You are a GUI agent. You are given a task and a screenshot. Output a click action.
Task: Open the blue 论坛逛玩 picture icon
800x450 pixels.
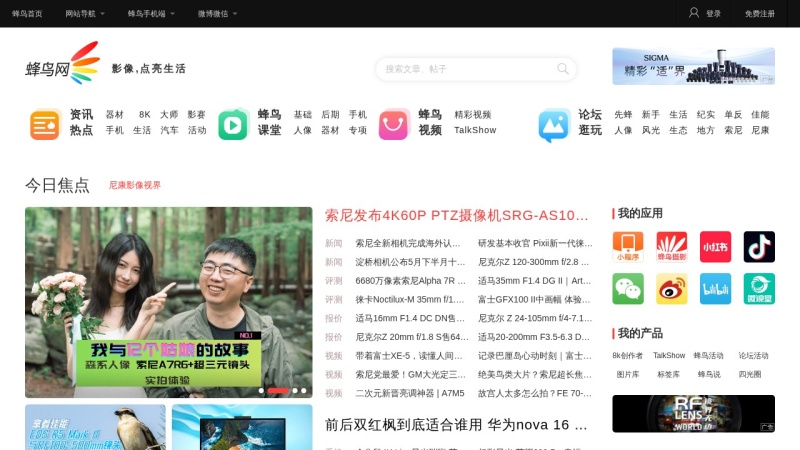tap(554, 125)
